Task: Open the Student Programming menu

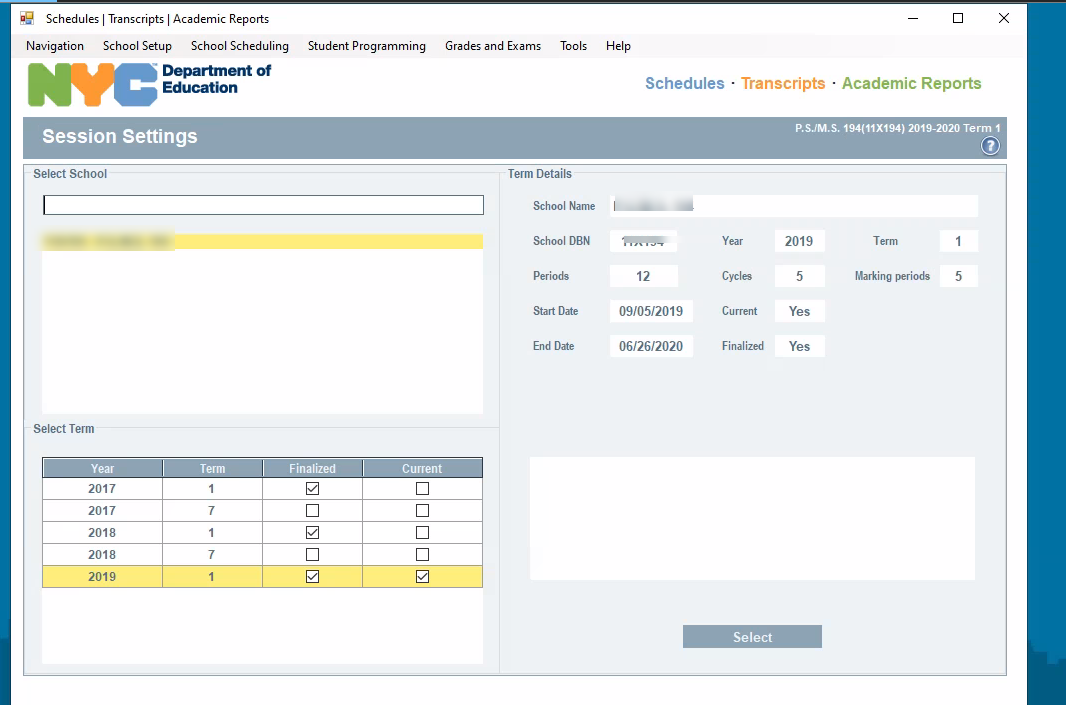Action: tap(367, 46)
